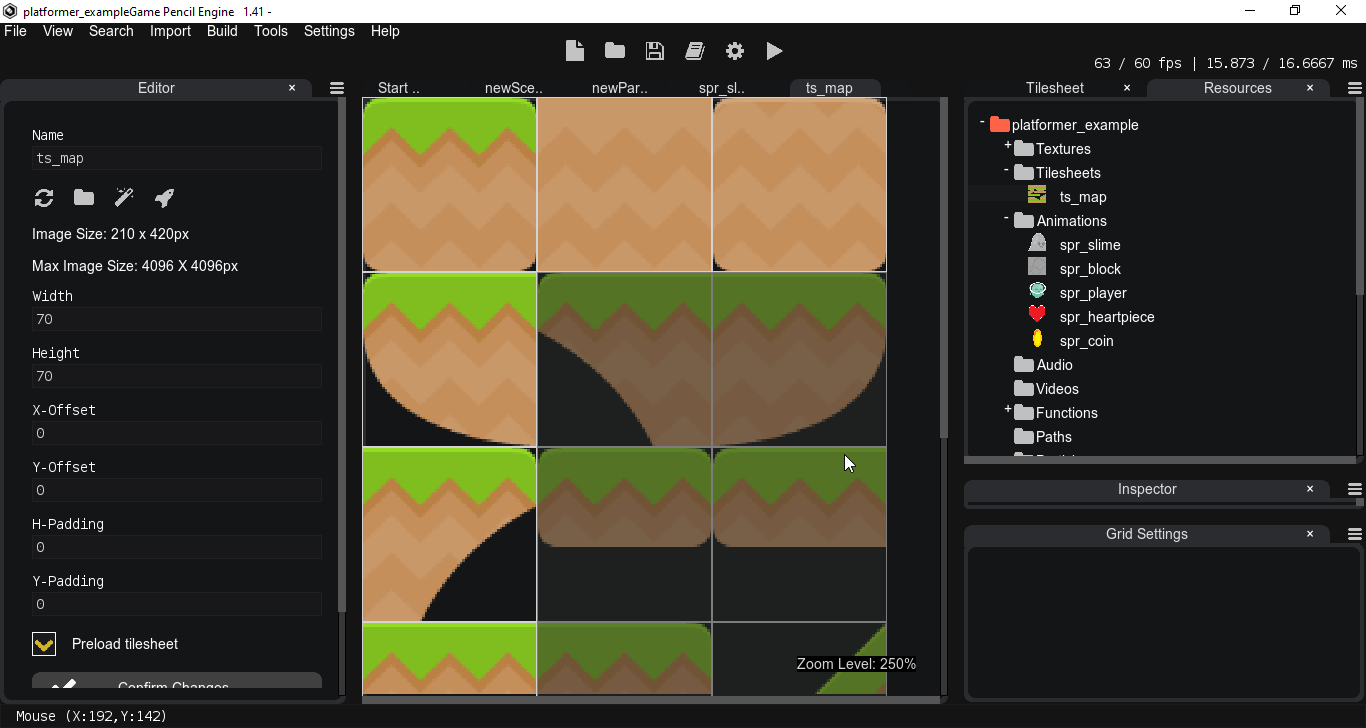Edit the tilesheet Name field
The height and width of the screenshot is (728, 1366).
177,158
